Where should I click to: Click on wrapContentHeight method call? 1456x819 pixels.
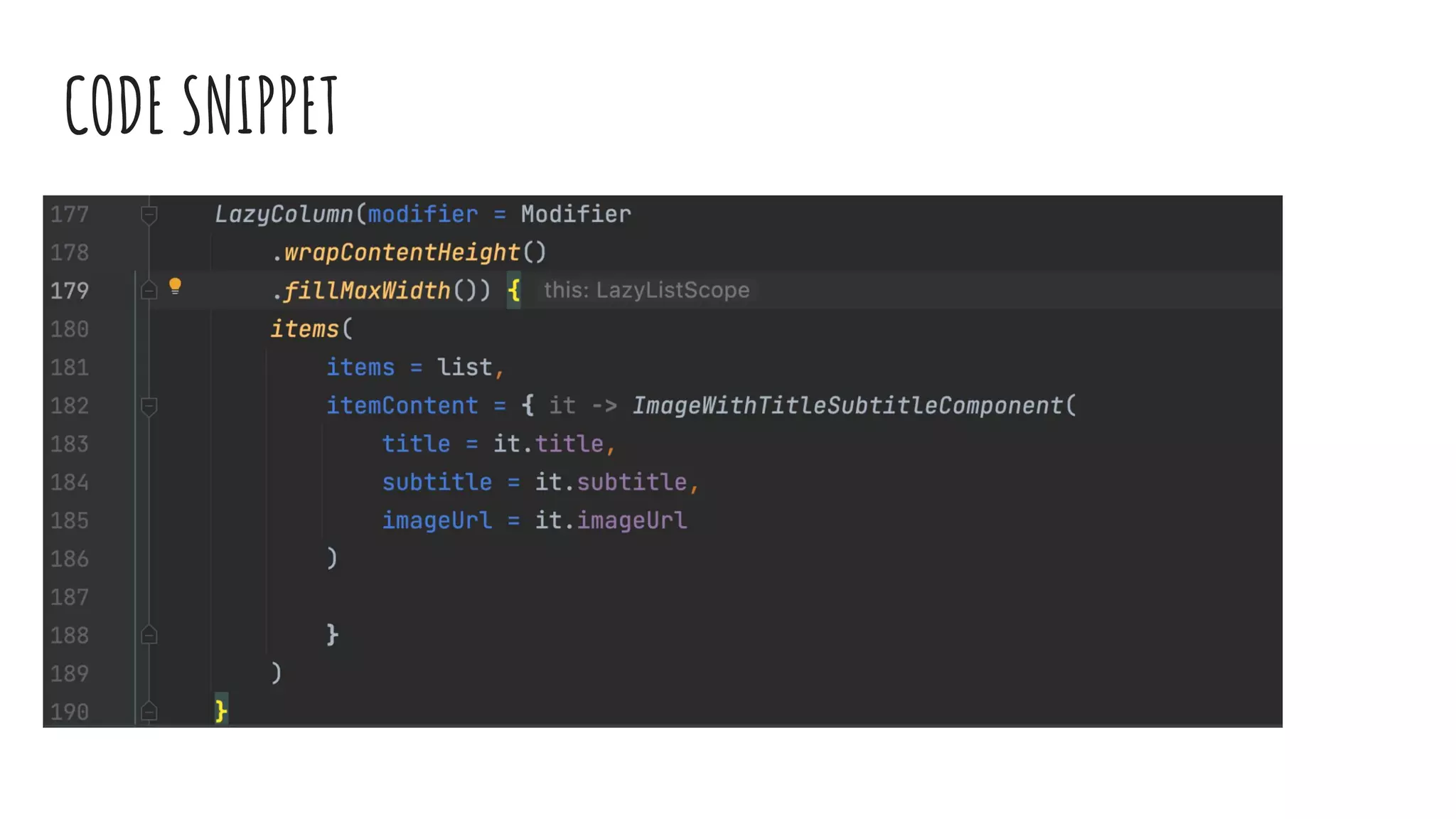(402, 252)
